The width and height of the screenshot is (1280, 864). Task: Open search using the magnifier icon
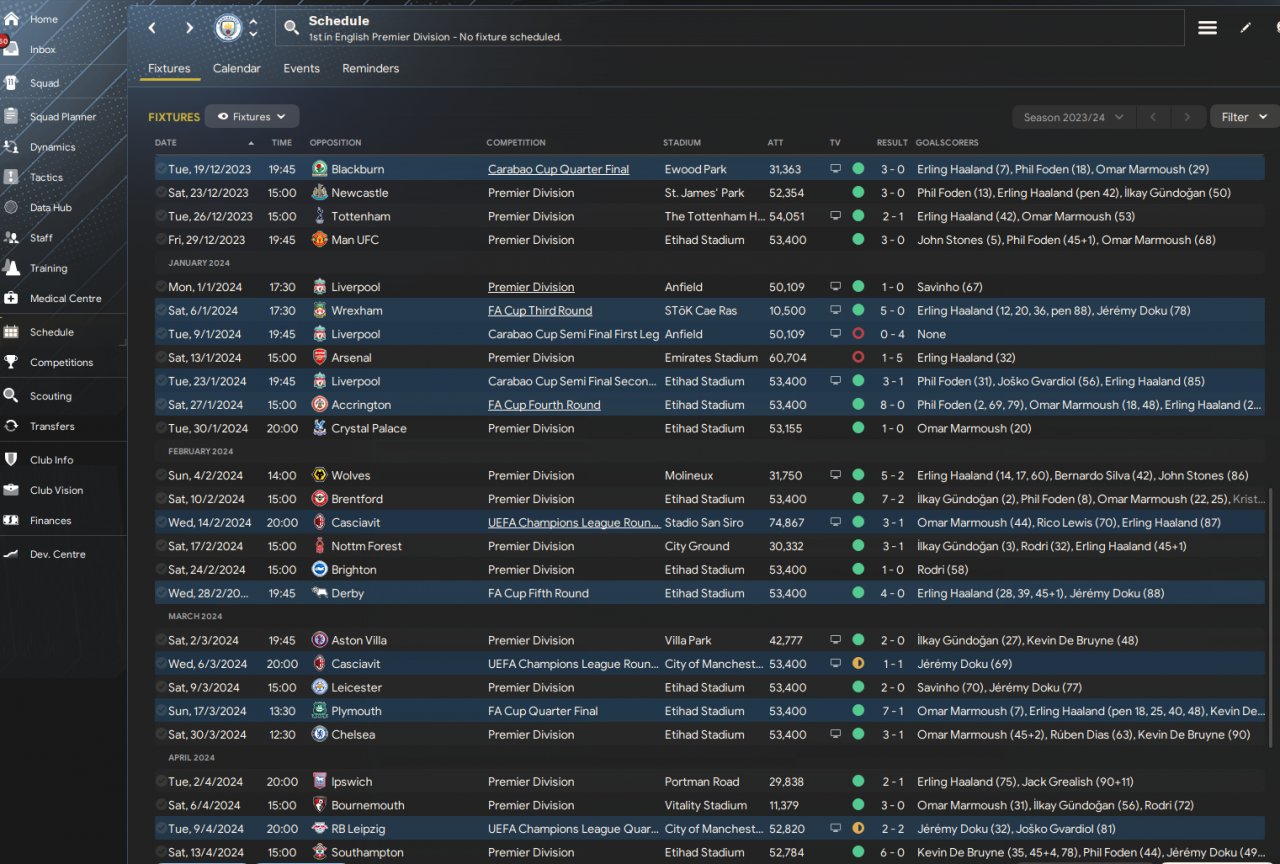point(291,28)
